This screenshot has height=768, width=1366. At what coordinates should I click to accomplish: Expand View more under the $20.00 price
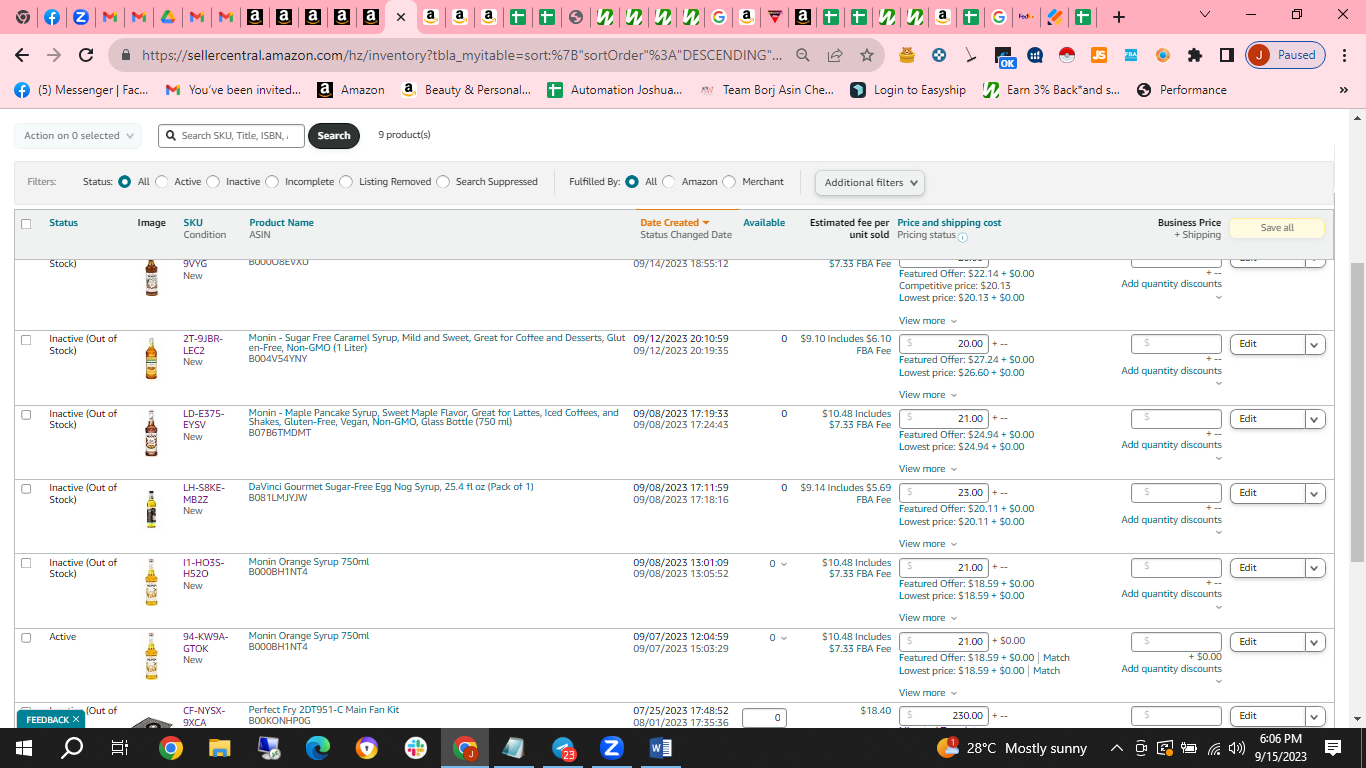(927, 395)
